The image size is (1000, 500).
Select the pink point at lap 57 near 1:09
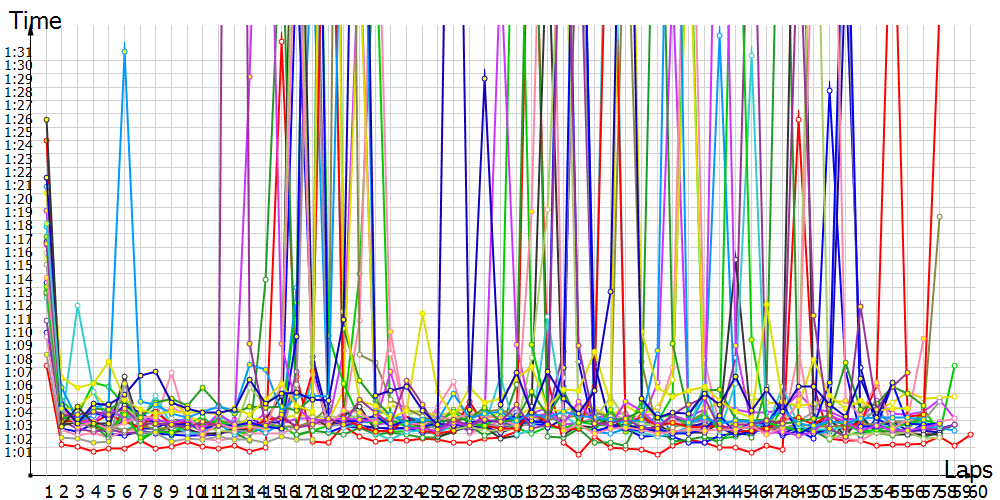(923, 339)
